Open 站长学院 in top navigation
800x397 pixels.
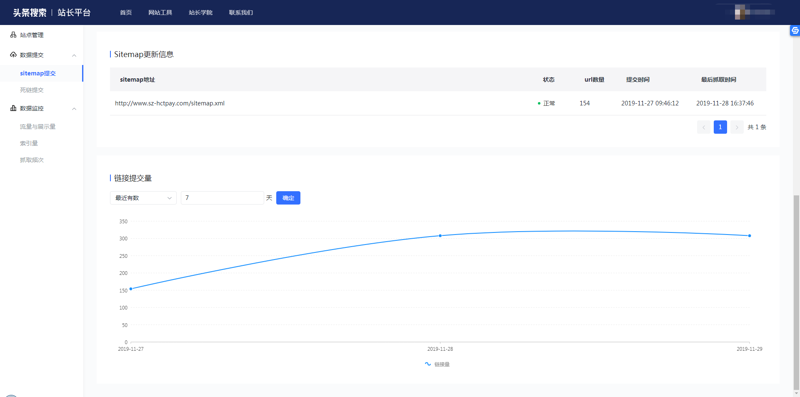click(x=201, y=12)
